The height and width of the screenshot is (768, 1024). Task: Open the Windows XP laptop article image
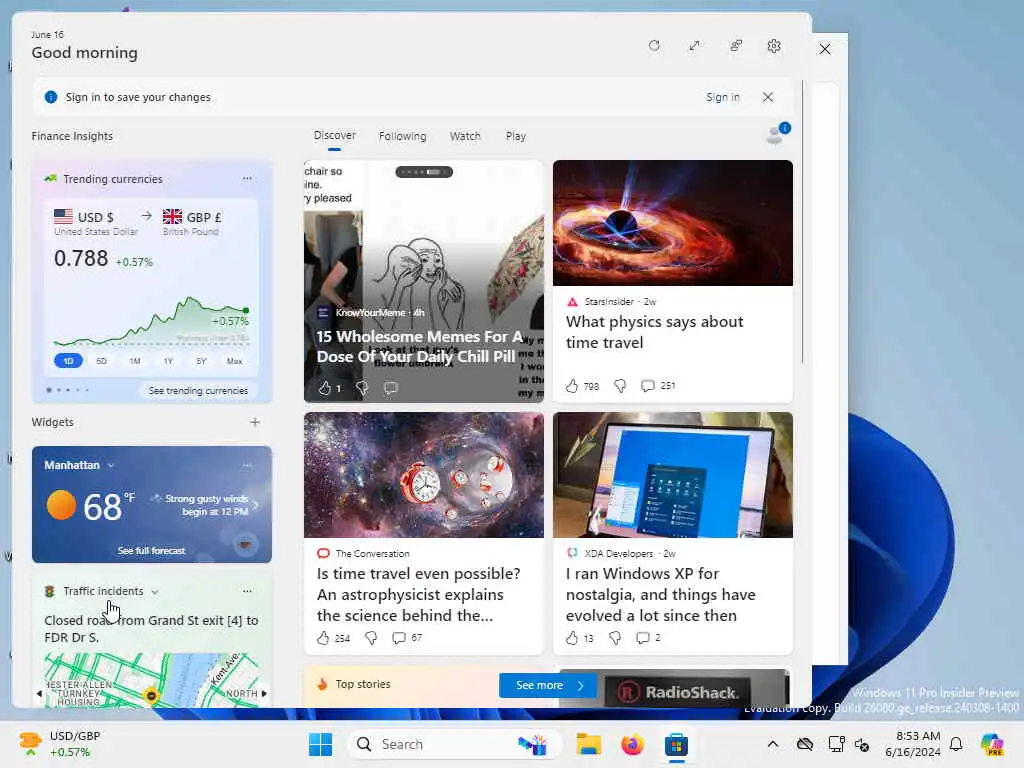pos(673,475)
